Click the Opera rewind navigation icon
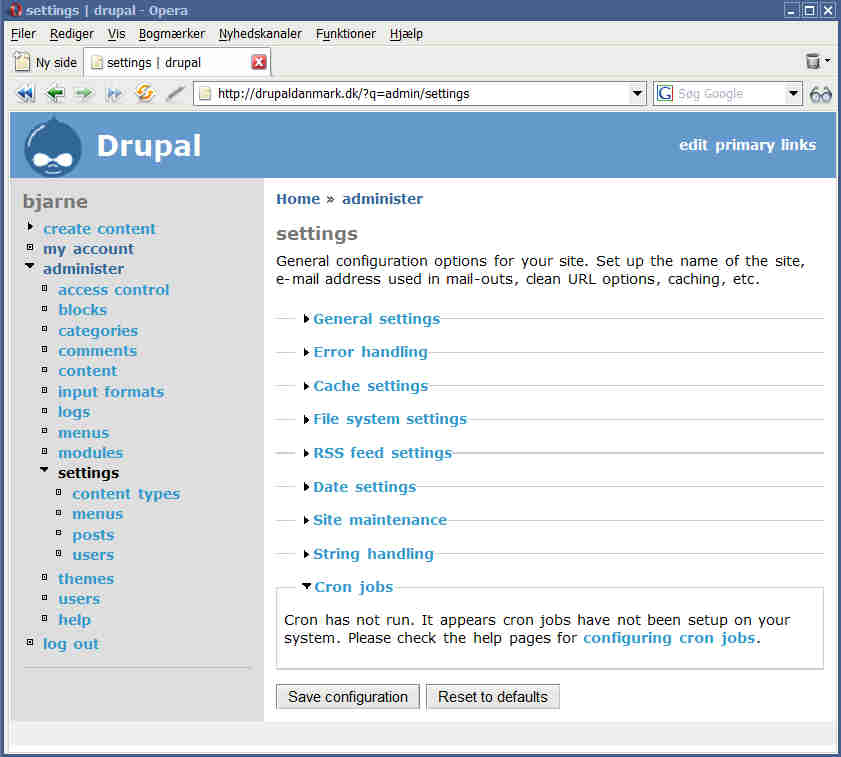The height and width of the screenshot is (757, 841). 25,94
